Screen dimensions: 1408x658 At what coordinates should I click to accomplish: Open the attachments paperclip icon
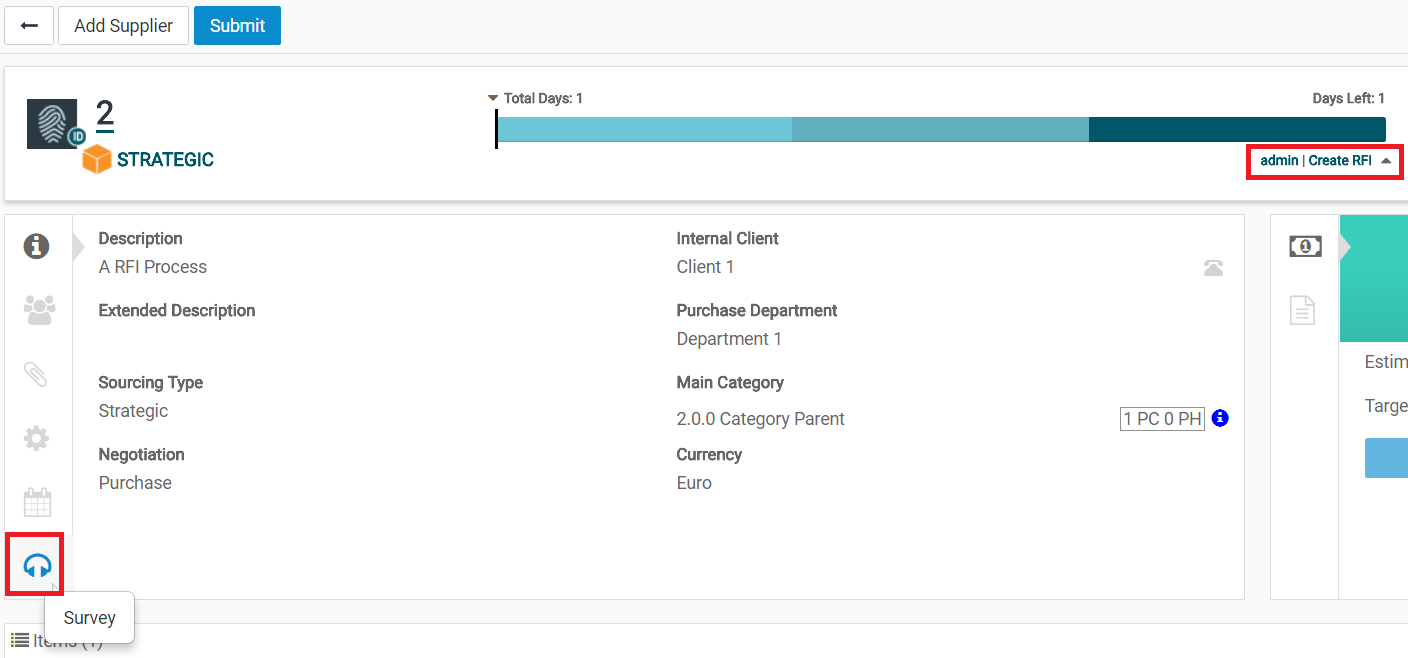[x=37, y=374]
